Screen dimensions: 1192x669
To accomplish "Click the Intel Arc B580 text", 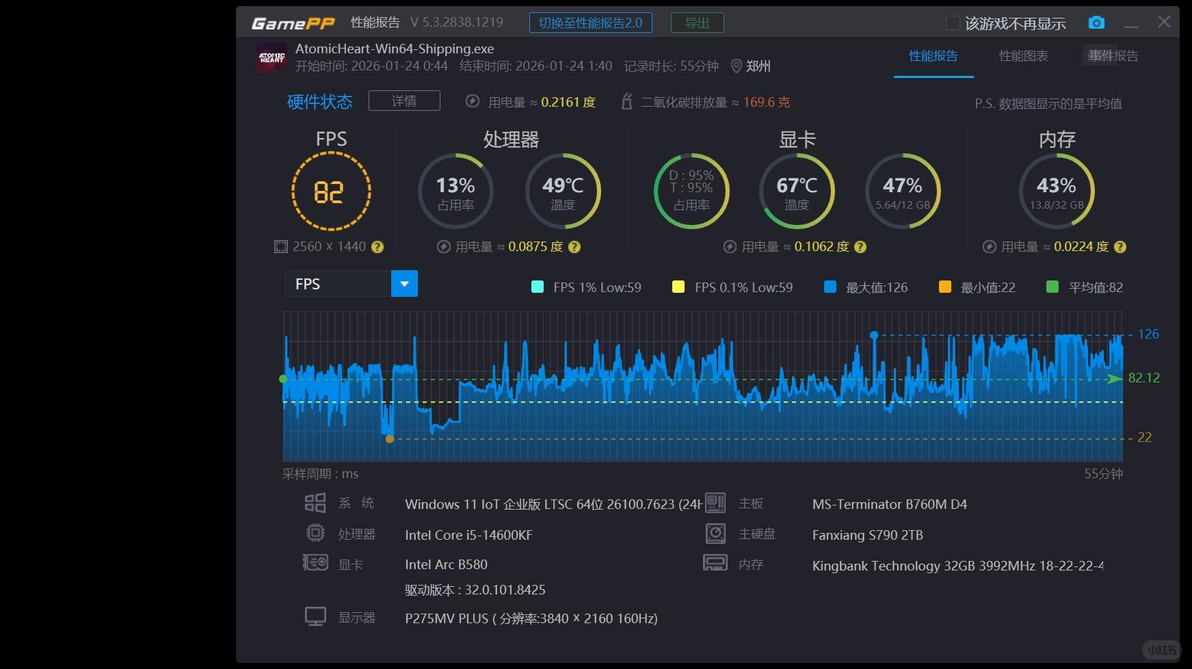I will (446, 564).
